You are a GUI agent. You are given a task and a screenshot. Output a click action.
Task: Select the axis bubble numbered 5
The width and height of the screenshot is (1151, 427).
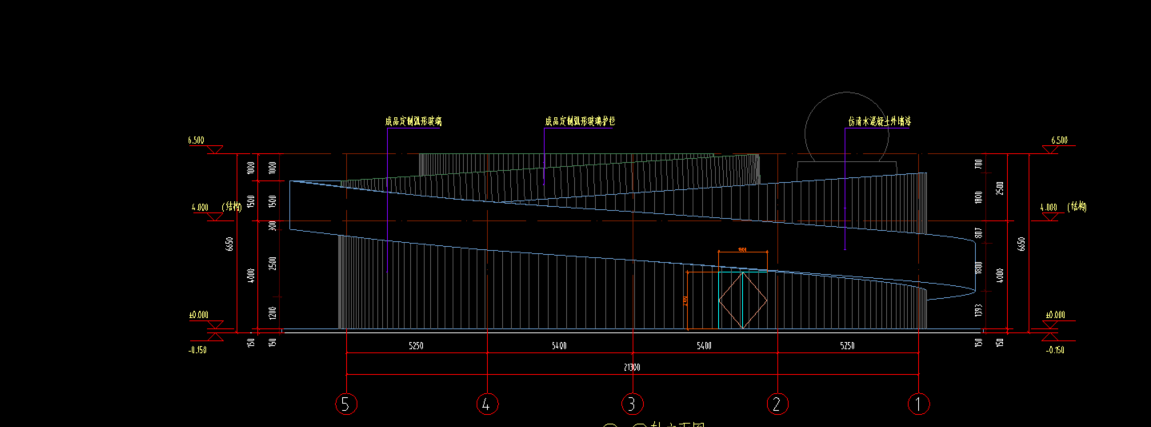click(346, 404)
